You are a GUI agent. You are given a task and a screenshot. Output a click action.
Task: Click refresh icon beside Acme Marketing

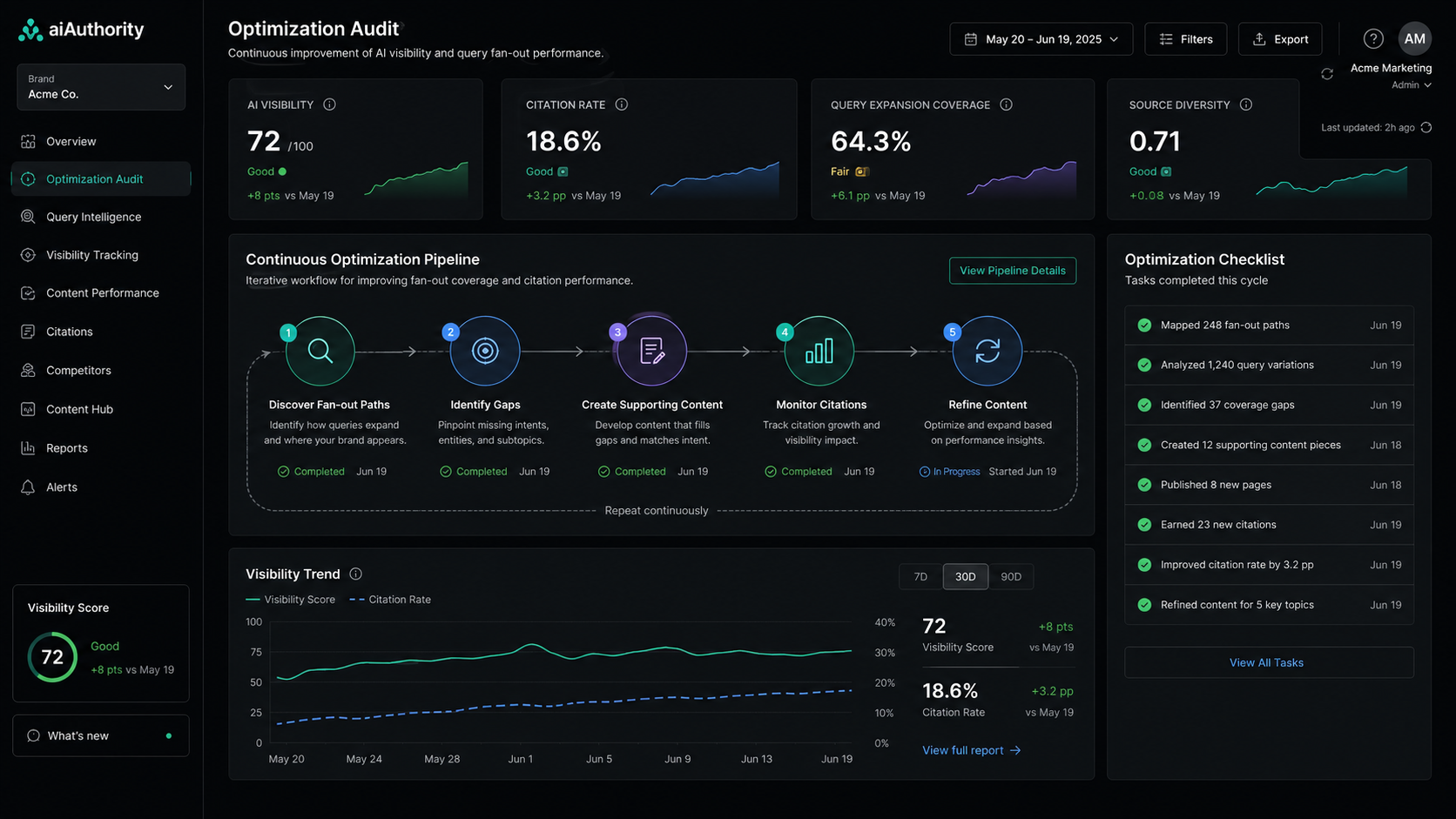[x=1327, y=74]
